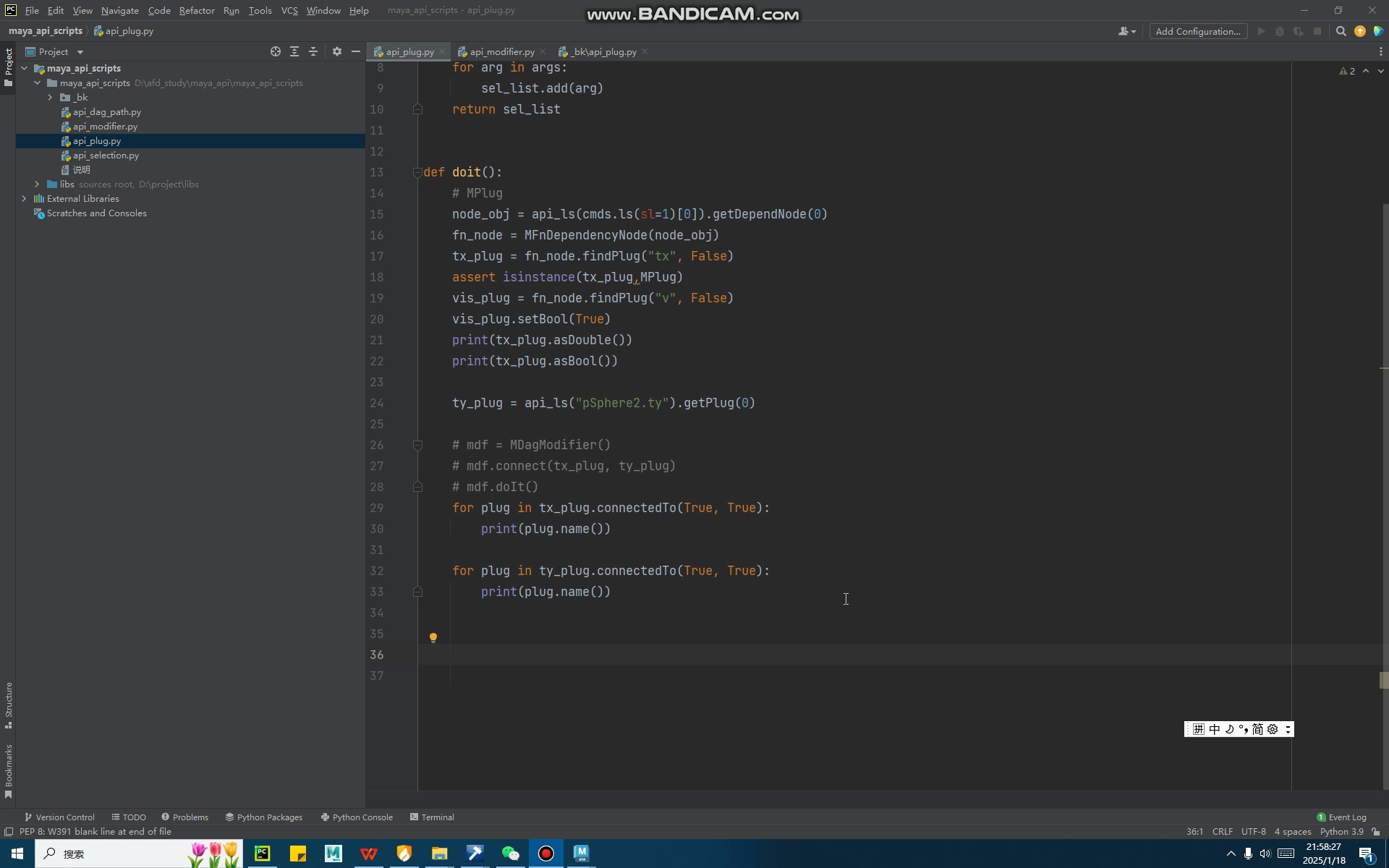Toggle tool window bars icon bottom-left
Viewport: 1389px width, 868px height.
coord(8,832)
